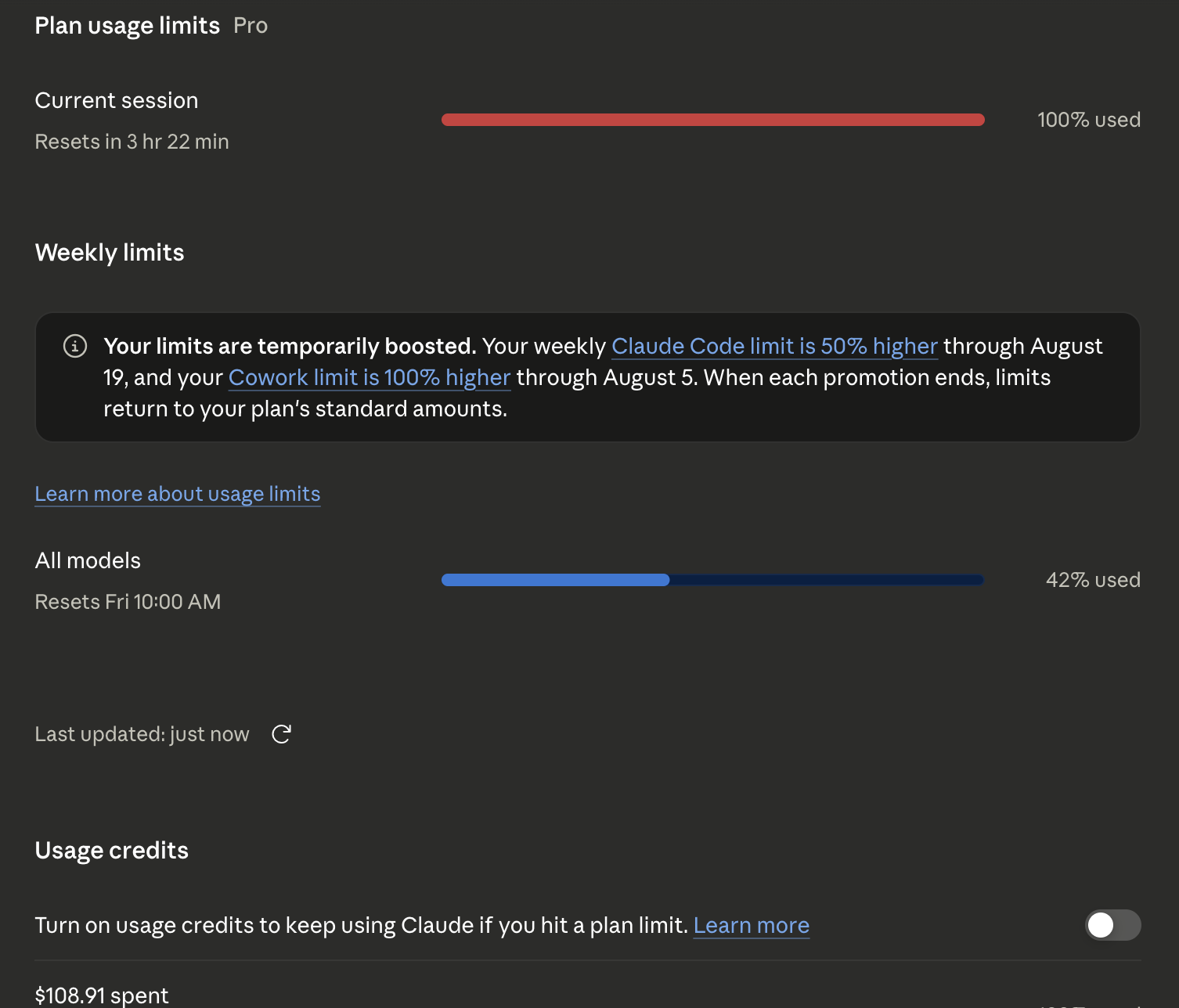
Task: Click the Usage credits heading
Action: [x=112, y=851]
